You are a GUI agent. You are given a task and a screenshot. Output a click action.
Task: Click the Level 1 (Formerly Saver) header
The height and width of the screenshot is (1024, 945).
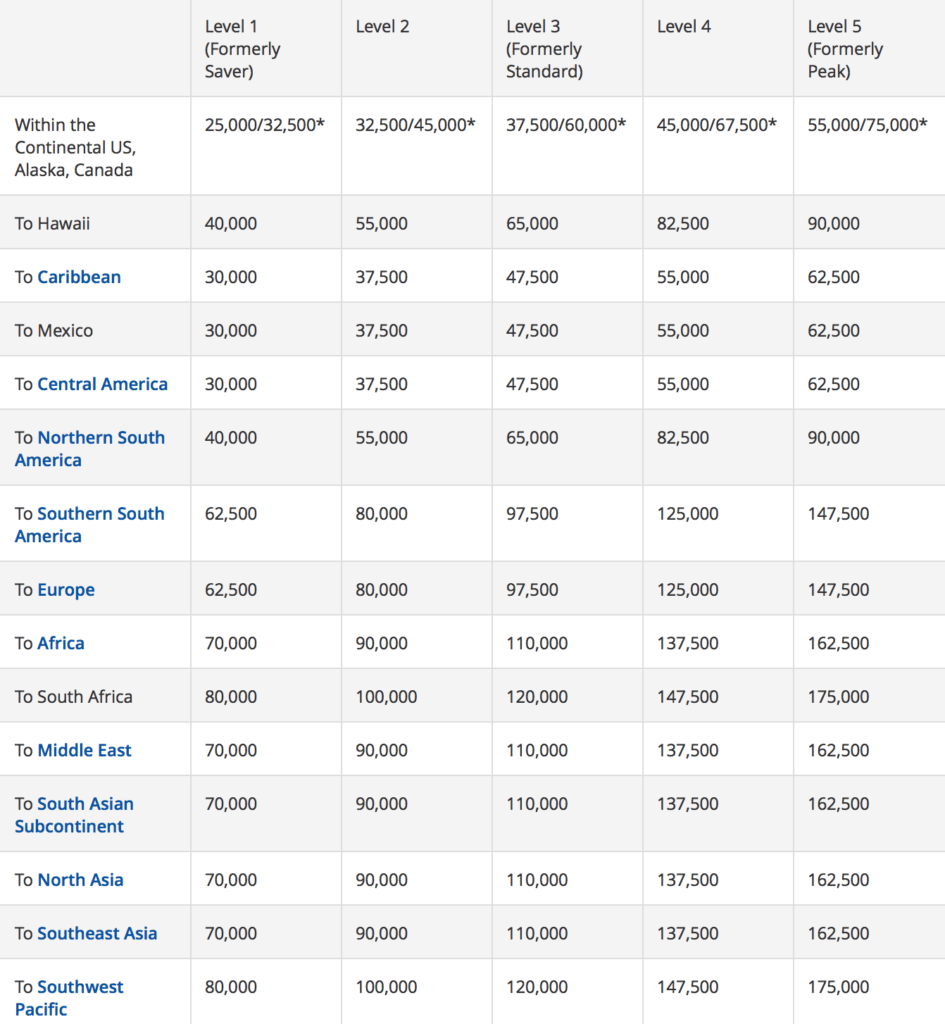coord(242,49)
